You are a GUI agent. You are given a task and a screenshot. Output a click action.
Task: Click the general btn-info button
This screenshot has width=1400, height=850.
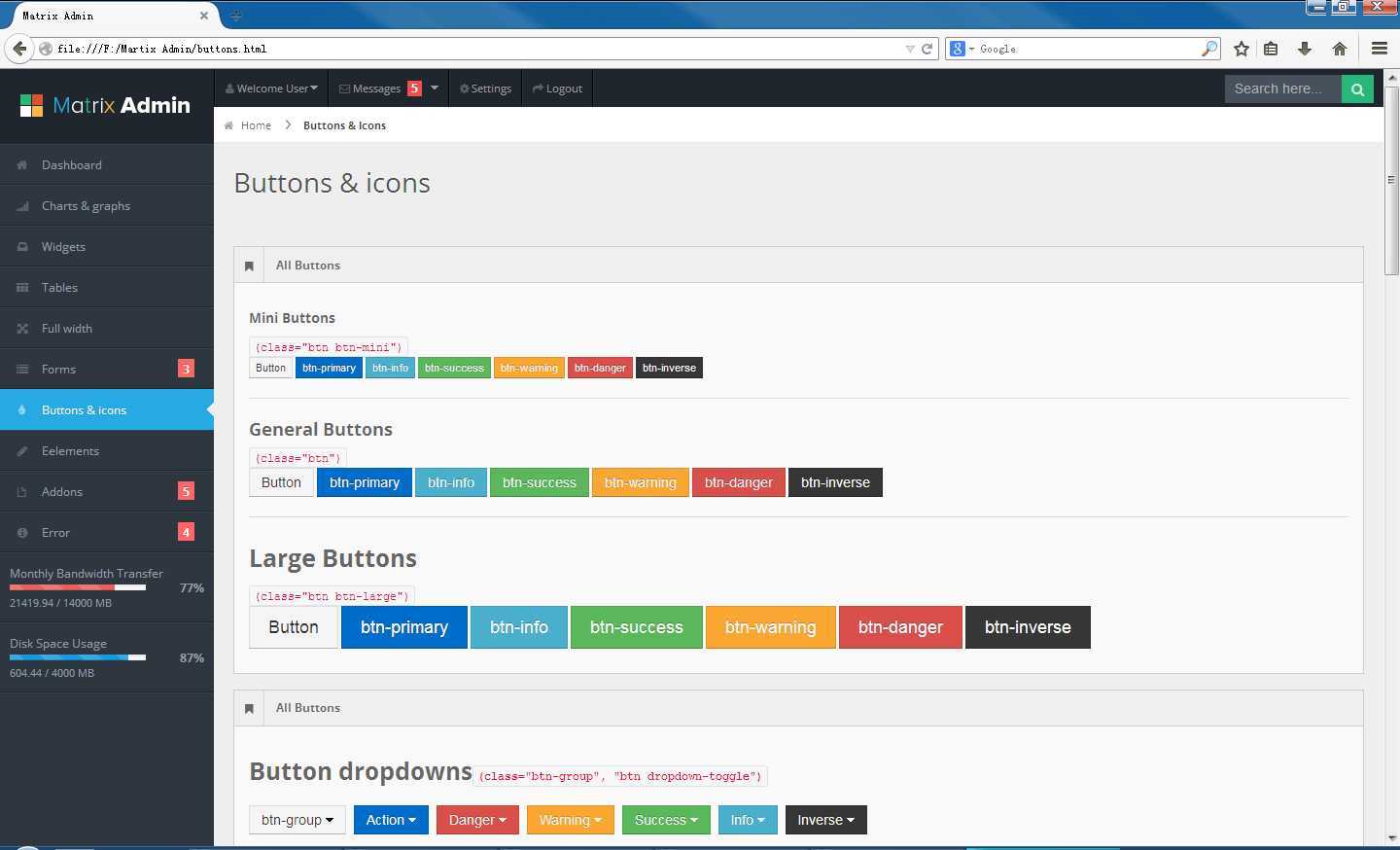(x=451, y=482)
